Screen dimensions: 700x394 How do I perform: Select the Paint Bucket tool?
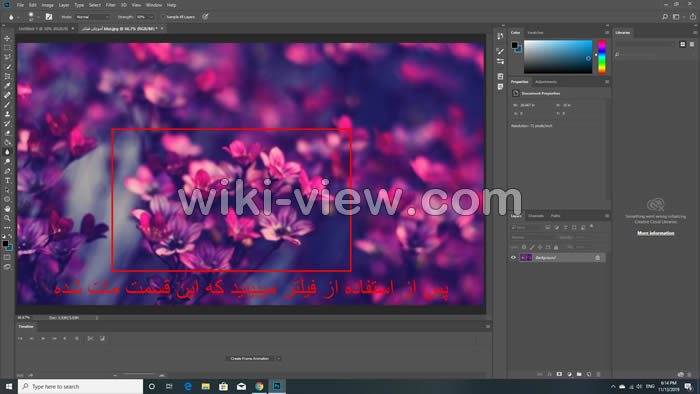[7, 142]
